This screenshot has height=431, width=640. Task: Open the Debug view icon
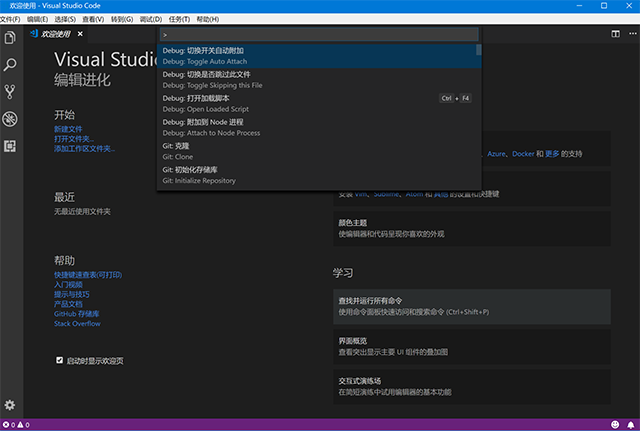point(10,119)
